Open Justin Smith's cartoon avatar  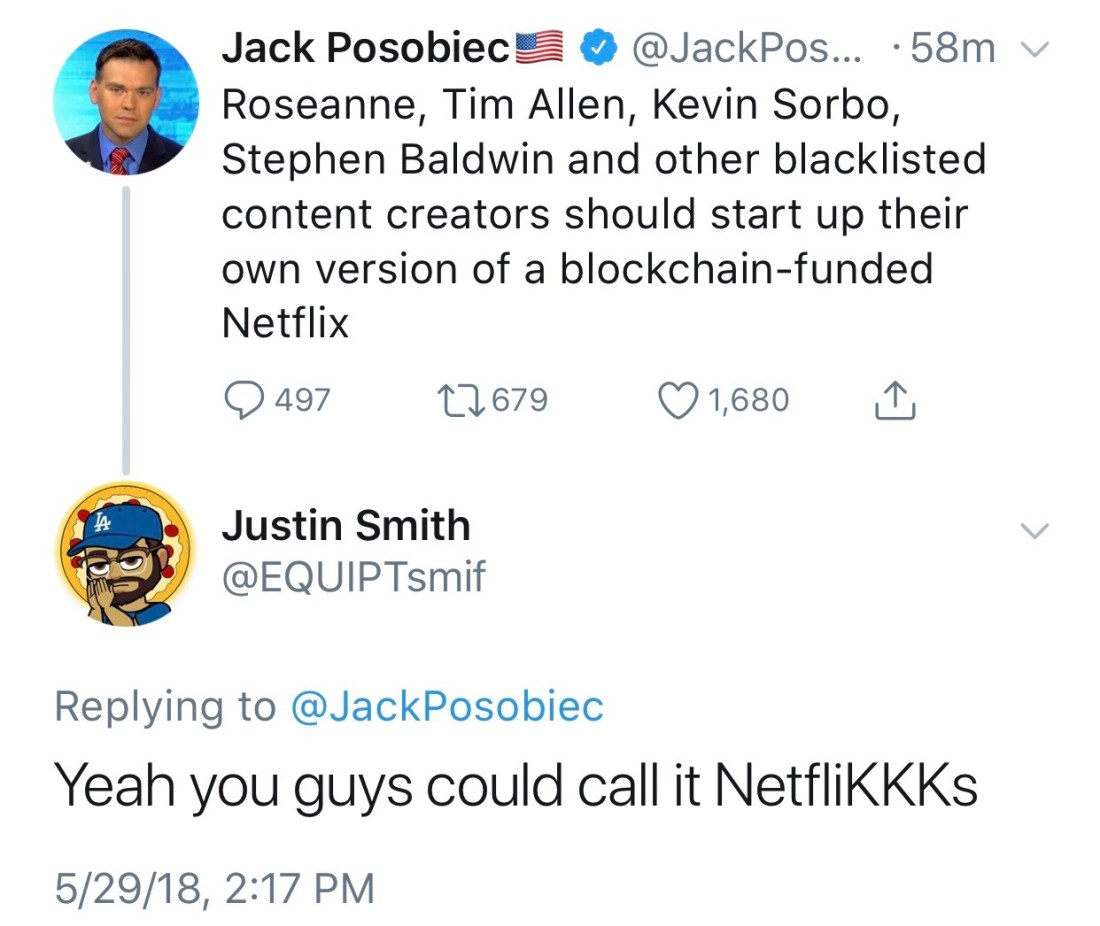tap(126, 554)
